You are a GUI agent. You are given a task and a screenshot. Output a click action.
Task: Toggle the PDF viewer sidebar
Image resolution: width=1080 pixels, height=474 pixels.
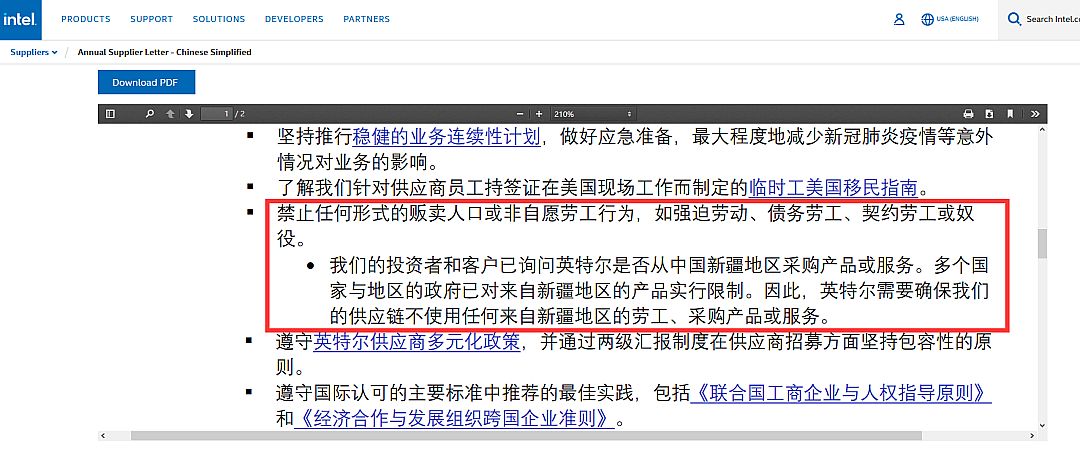(x=110, y=114)
